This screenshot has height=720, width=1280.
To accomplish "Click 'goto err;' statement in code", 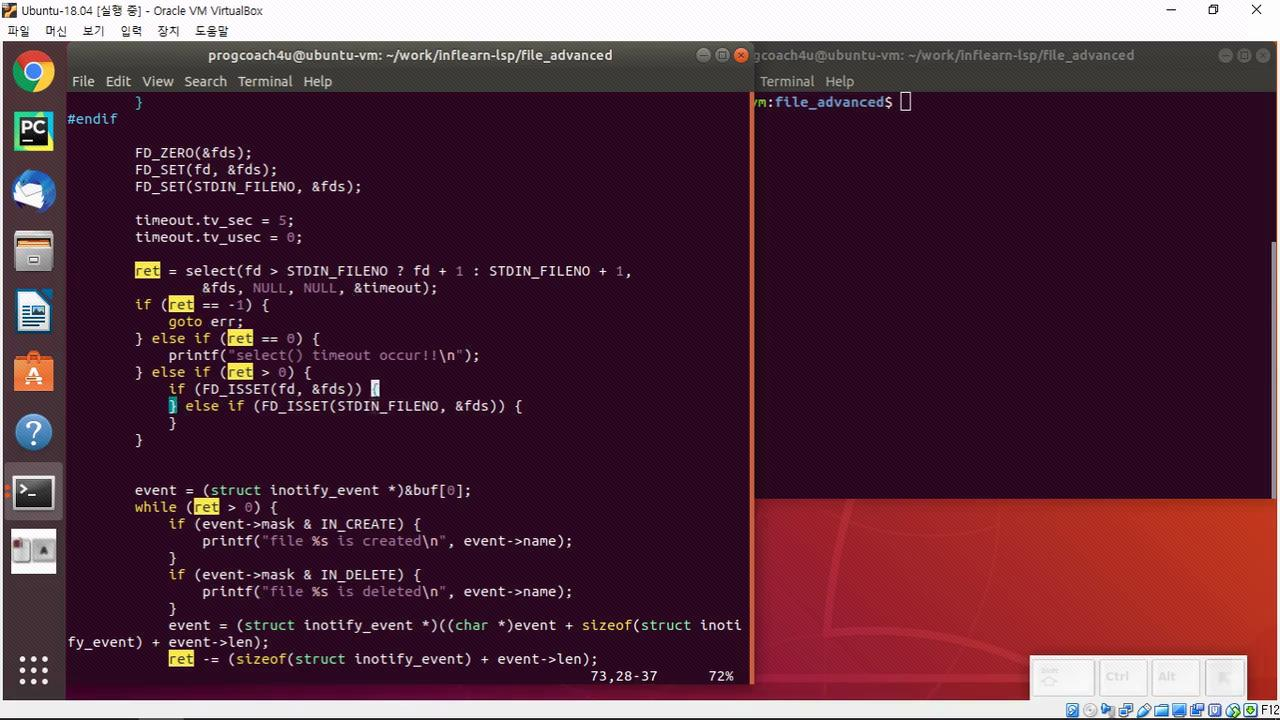I will (x=206, y=322).
